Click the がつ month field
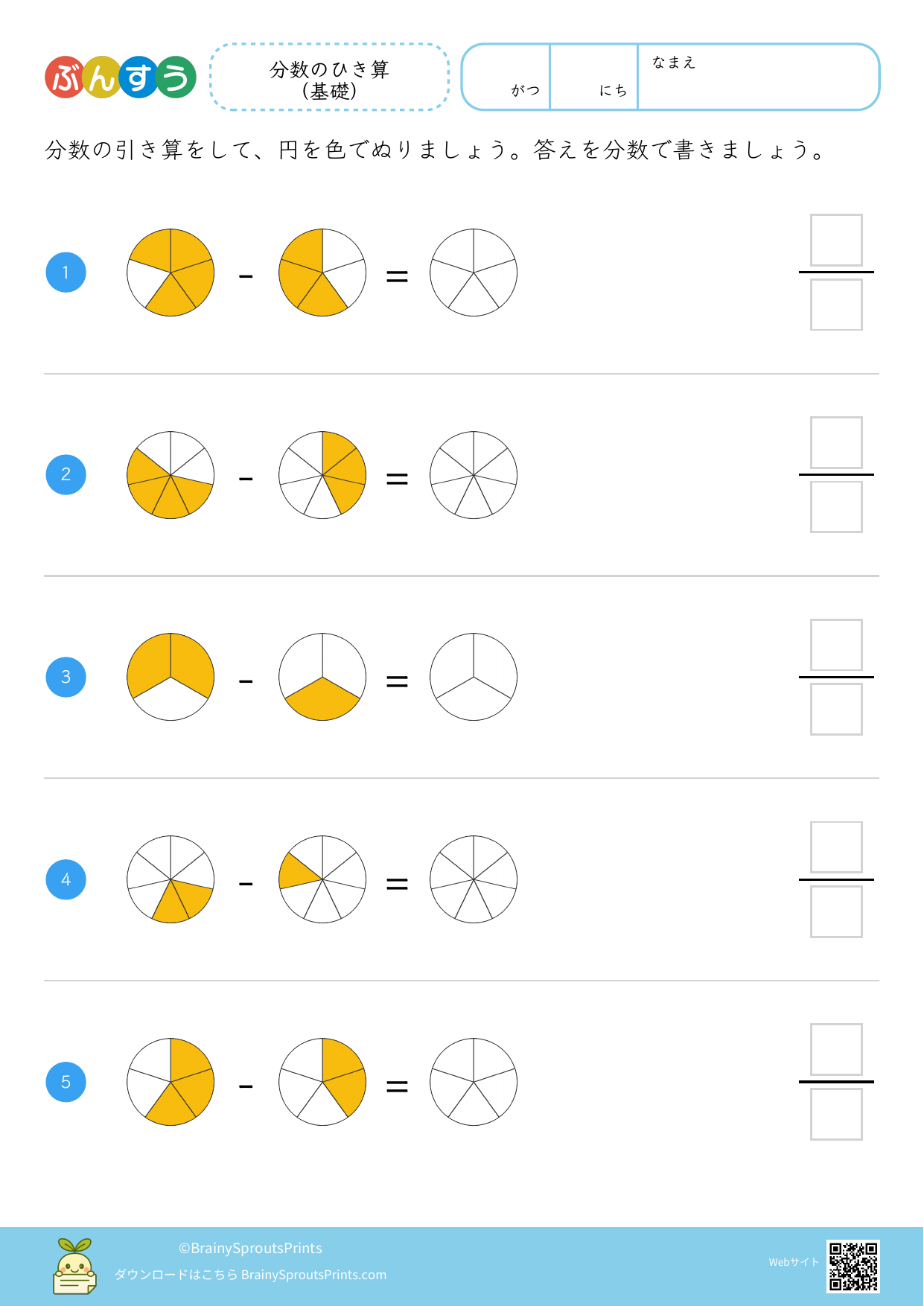The height and width of the screenshot is (1306, 924). point(506,77)
